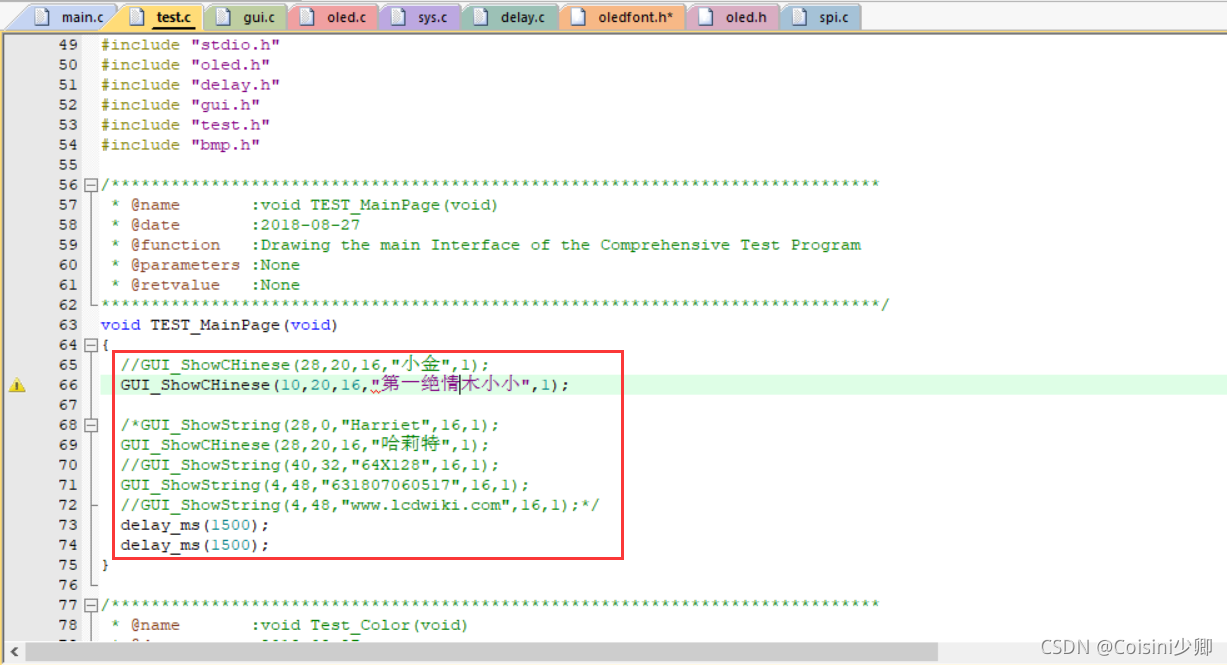Click the @name :void Test_Color(void) comment
1227x665 pixels.
point(289,625)
